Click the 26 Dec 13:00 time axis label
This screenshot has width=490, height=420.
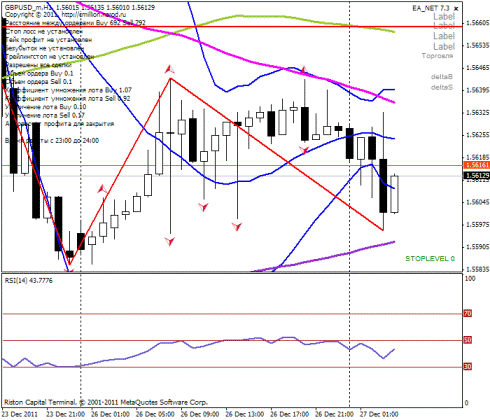click(245, 414)
